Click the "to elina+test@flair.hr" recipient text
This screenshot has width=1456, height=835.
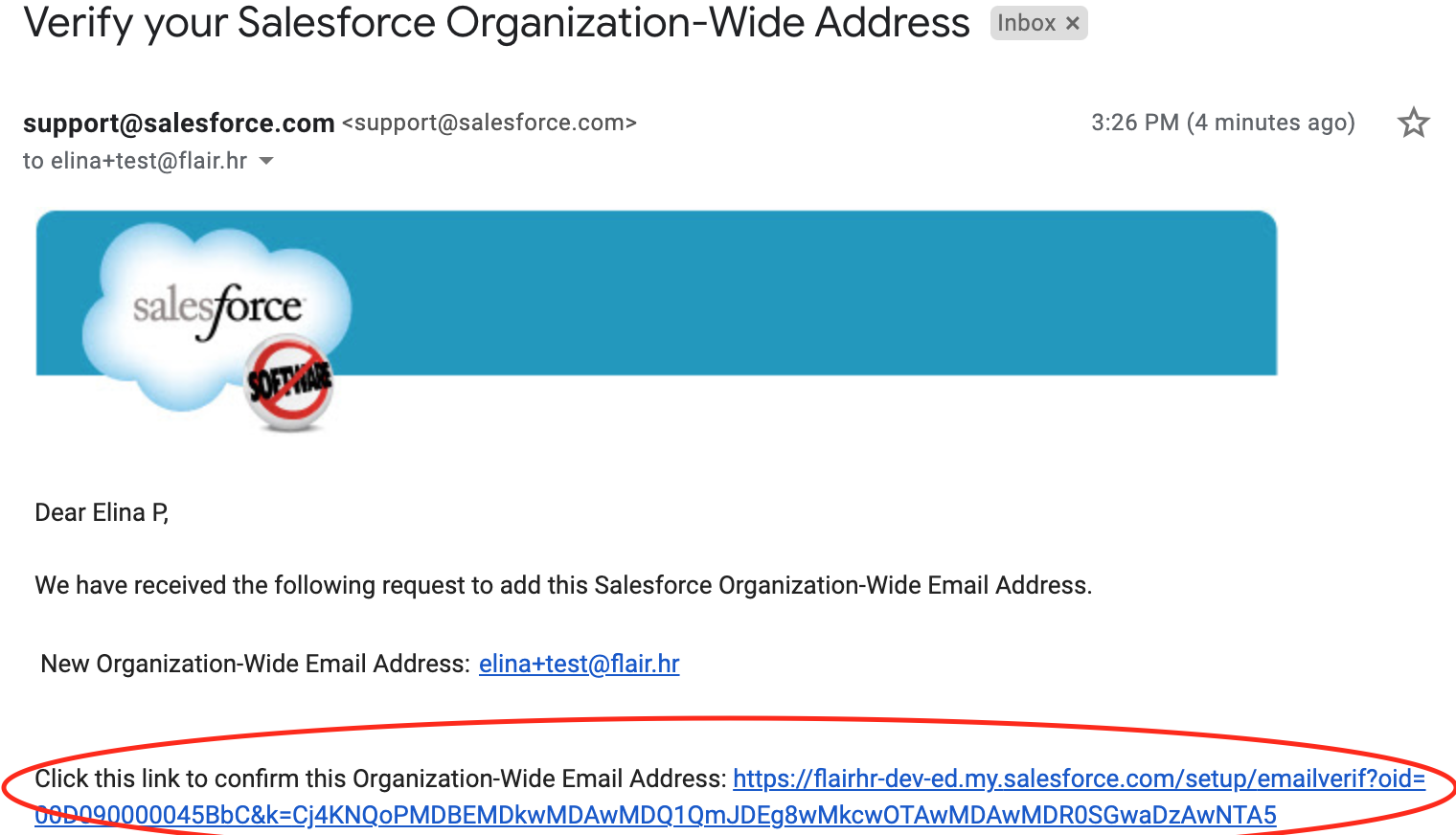tap(135, 161)
